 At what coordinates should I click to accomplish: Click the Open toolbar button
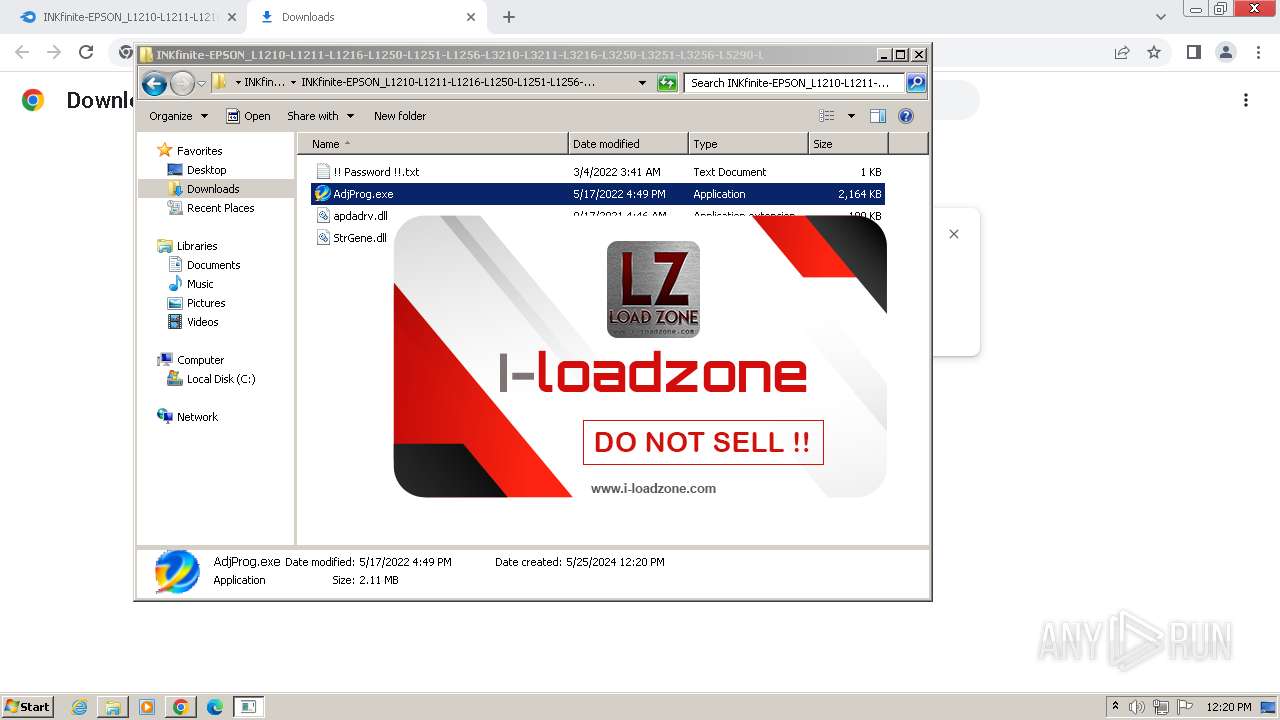pos(248,116)
